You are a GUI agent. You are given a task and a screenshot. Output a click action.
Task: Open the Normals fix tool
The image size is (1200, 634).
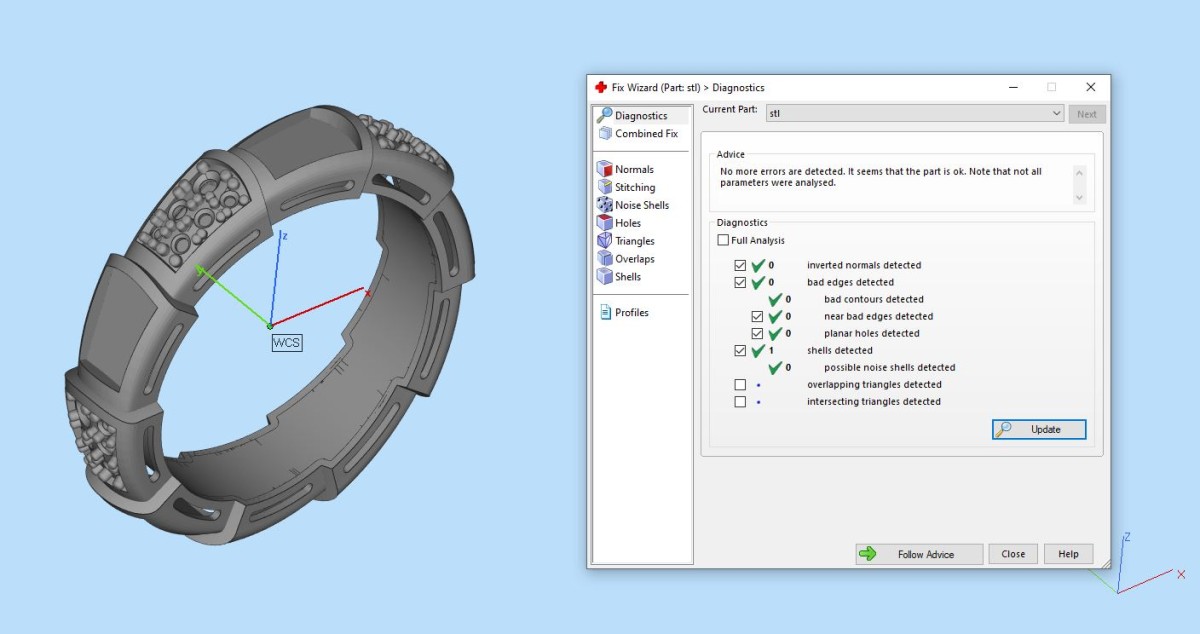(604, 170)
